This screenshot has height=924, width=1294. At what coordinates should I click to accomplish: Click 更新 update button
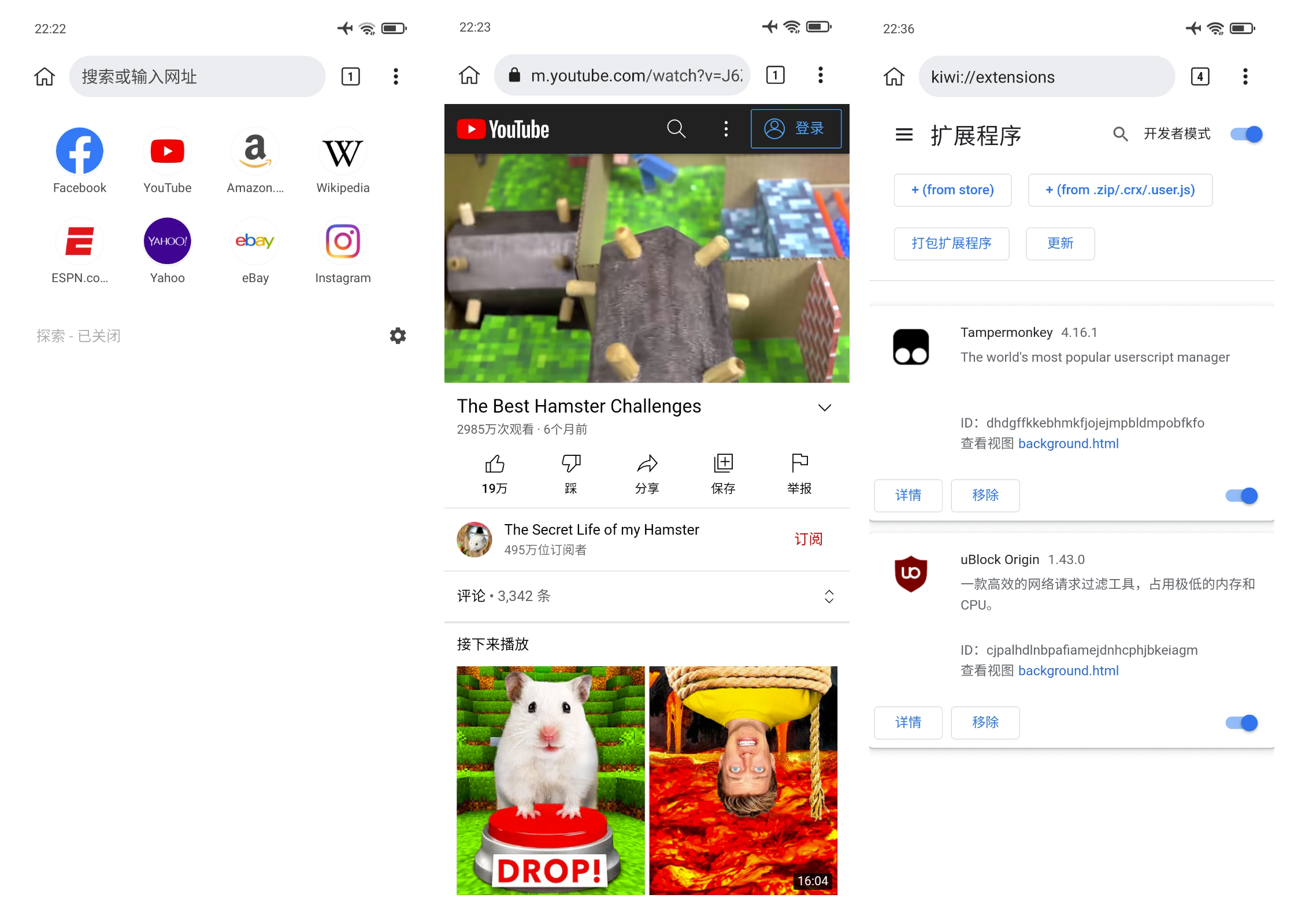point(1060,243)
